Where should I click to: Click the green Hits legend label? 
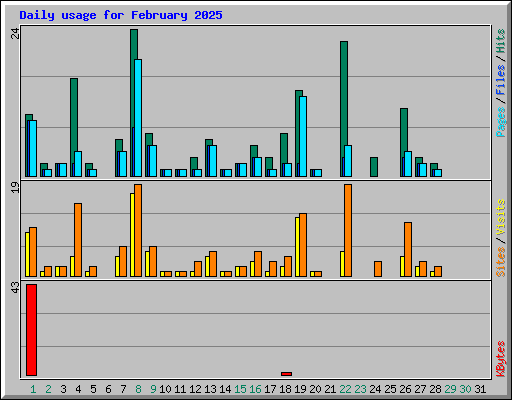pos(501,41)
